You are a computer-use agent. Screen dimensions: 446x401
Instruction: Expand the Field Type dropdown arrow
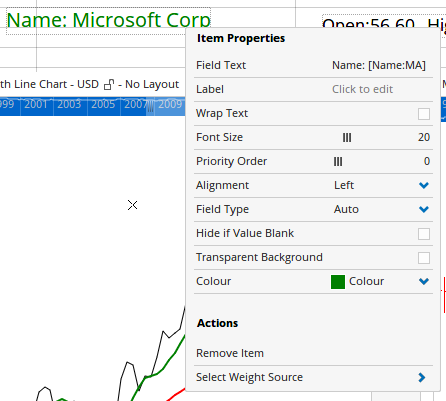(x=424, y=209)
